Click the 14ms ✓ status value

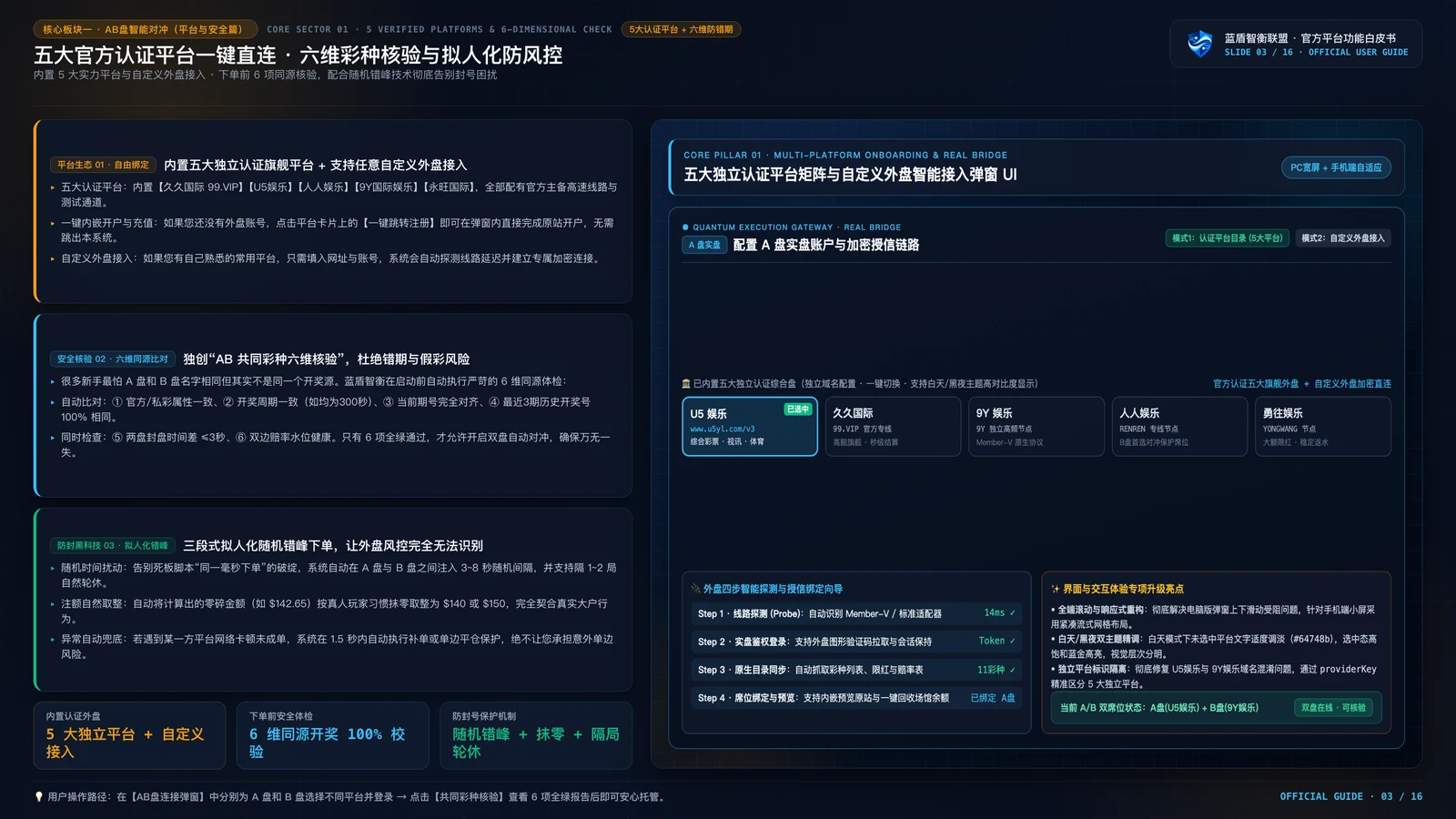click(x=999, y=613)
